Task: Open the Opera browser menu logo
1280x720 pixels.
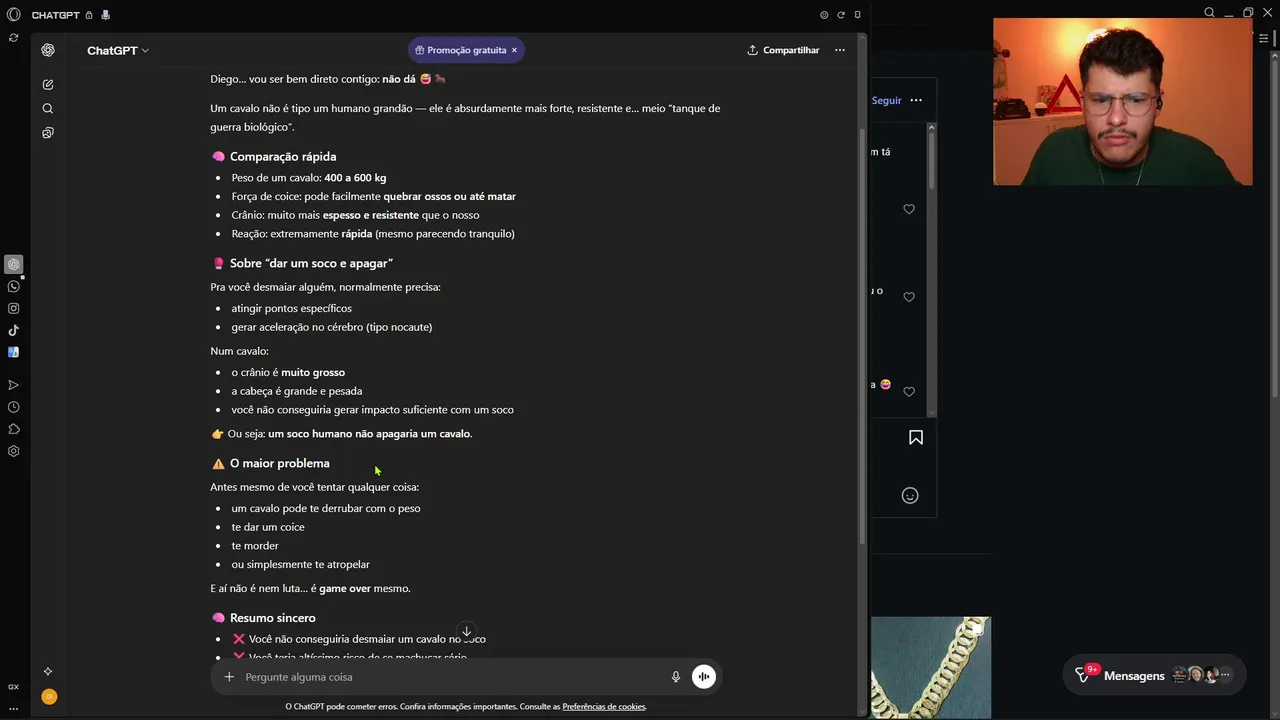Action: click(13, 15)
